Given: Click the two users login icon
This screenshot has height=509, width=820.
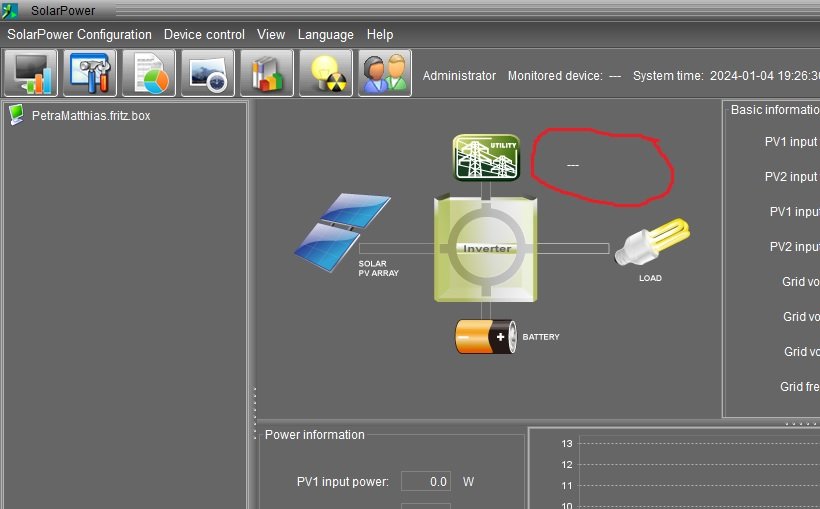Looking at the screenshot, I should 385,74.
